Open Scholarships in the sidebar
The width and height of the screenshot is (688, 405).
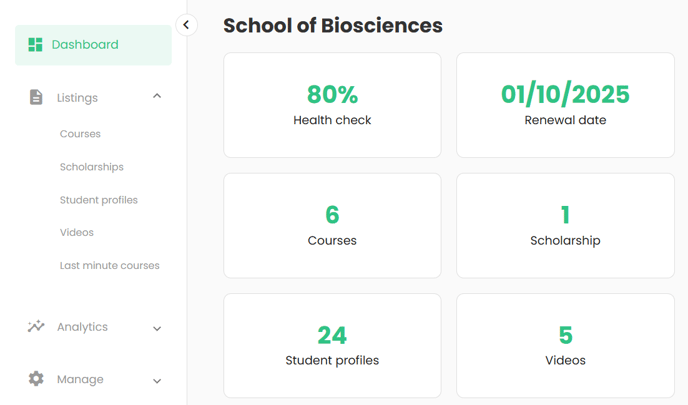92,167
